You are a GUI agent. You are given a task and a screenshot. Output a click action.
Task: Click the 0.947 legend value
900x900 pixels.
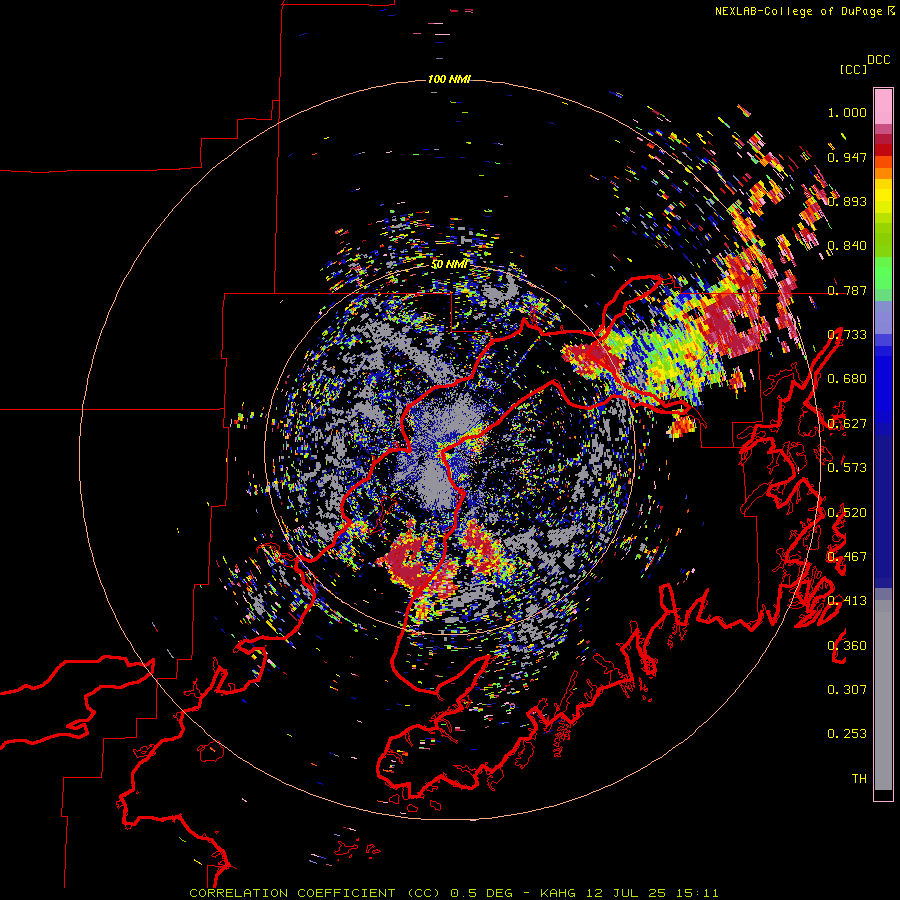click(847, 157)
